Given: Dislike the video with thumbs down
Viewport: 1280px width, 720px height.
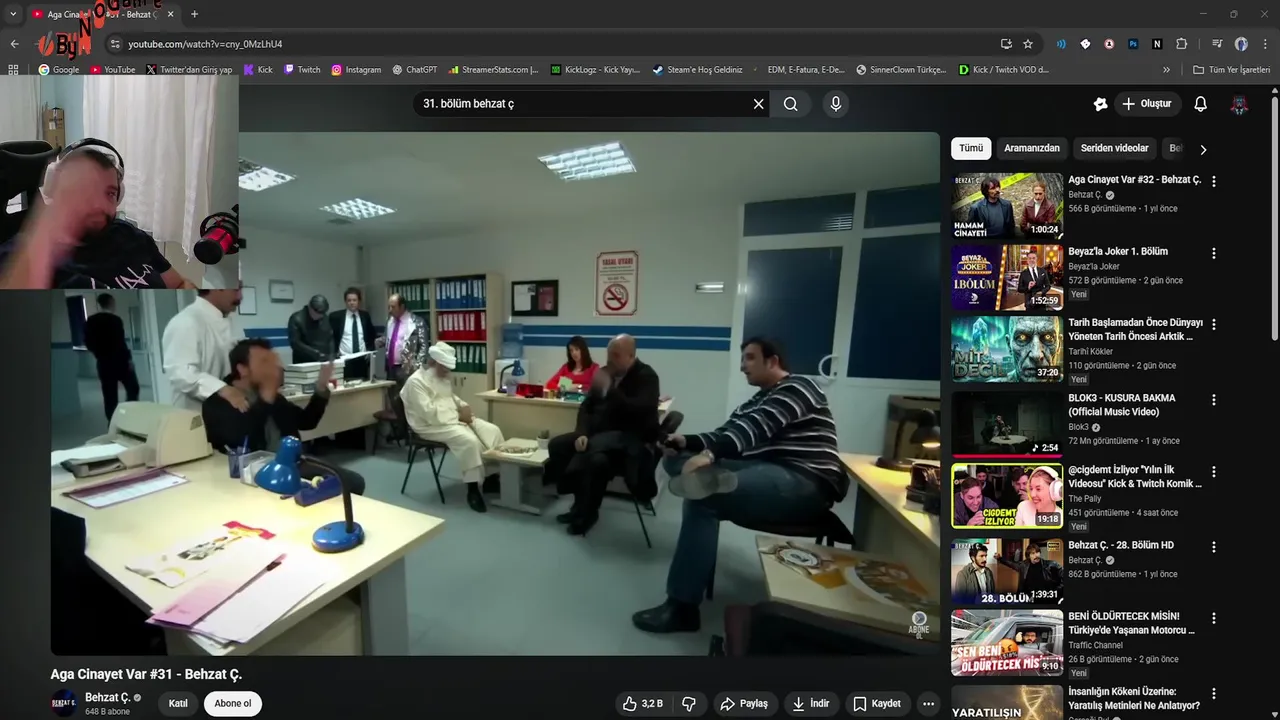Looking at the screenshot, I should click(689, 704).
